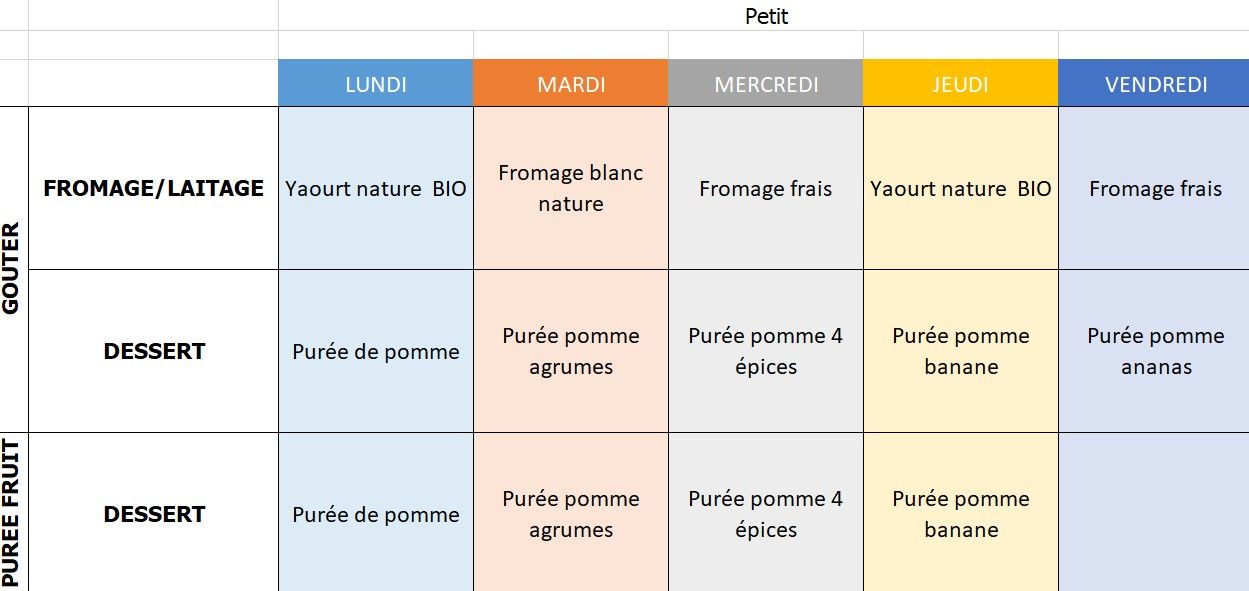This screenshot has height=591, width=1249.
Task: Select Wednesday's Fromage frais cell
Action: click(766, 188)
